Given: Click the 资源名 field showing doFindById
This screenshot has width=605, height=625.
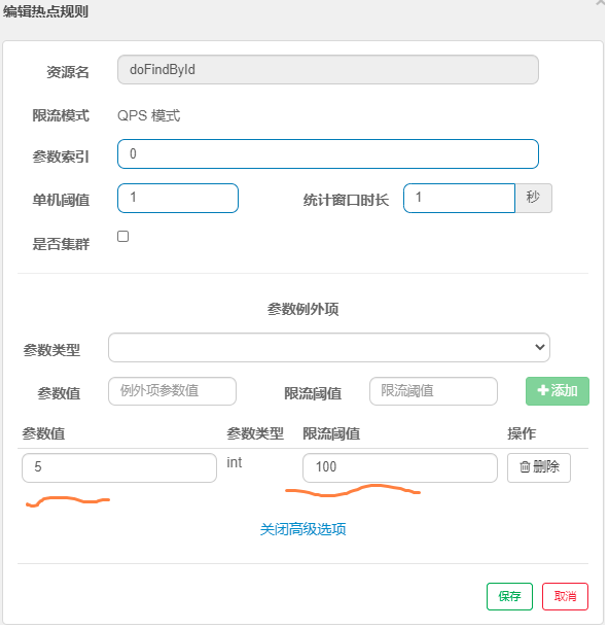Looking at the screenshot, I should pos(328,70).
